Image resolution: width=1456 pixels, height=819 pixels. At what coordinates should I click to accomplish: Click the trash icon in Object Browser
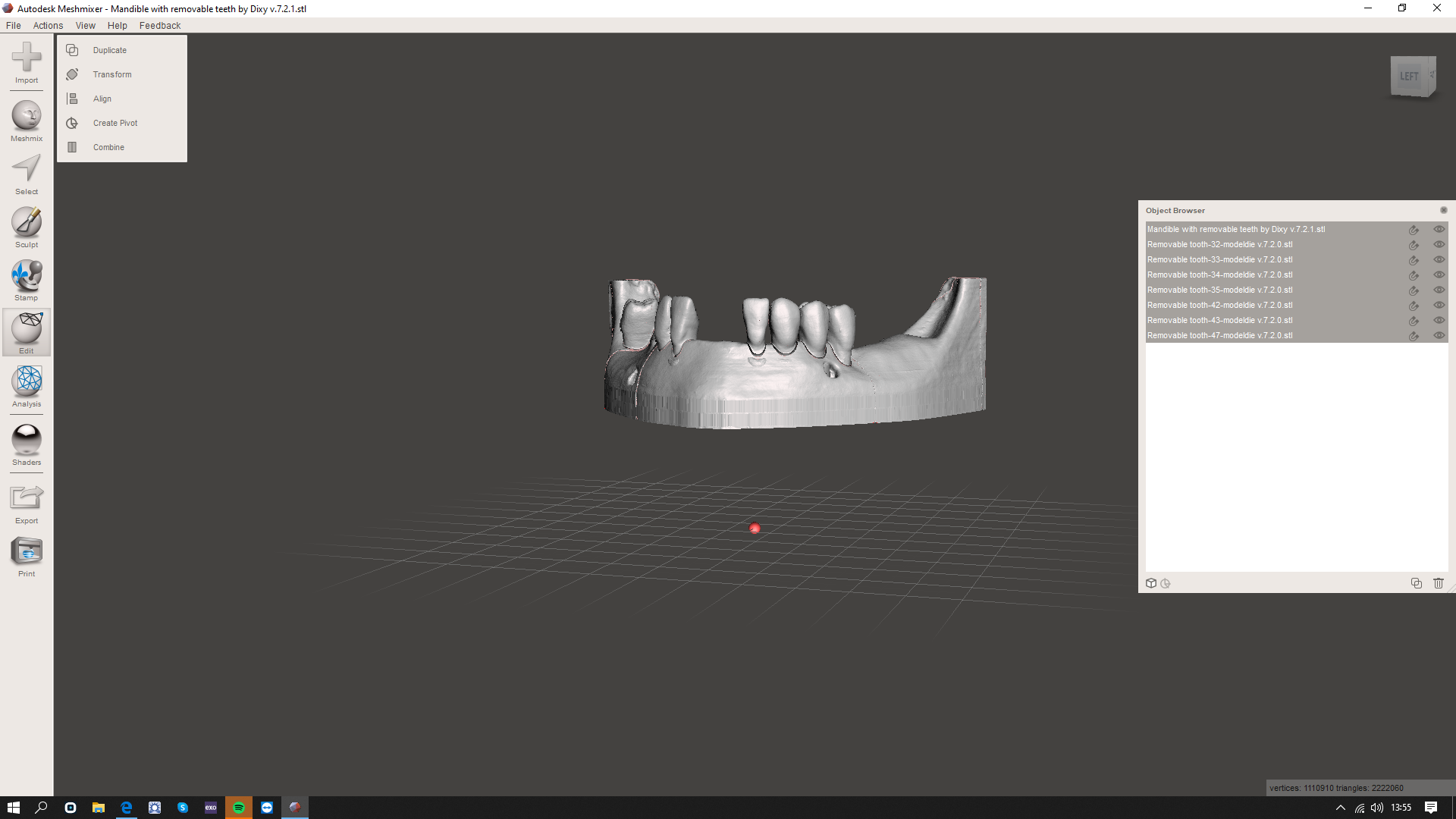click(x=1439, y=583)
